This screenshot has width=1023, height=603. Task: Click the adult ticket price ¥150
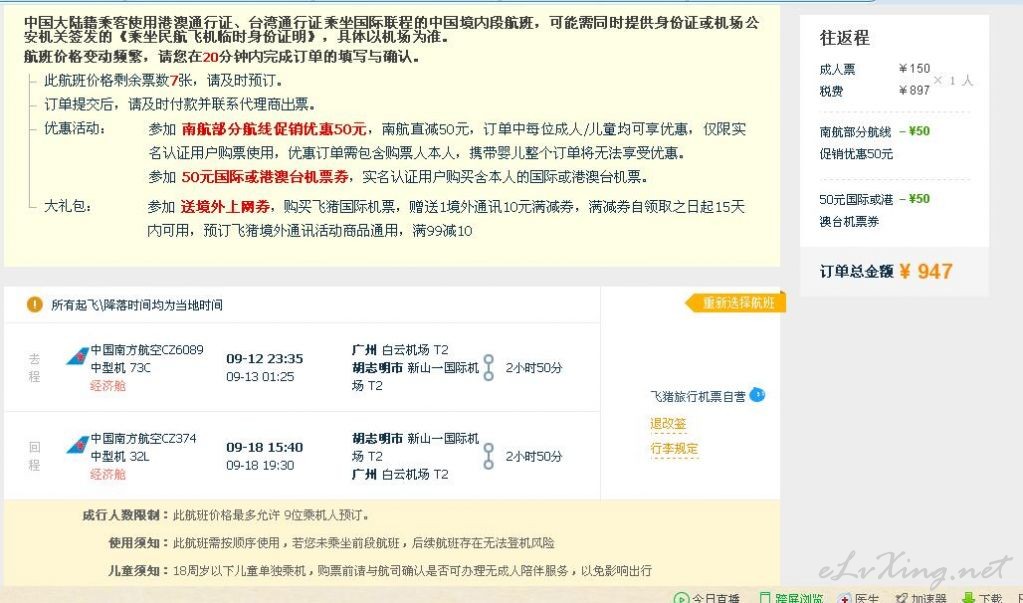point(914,69)
